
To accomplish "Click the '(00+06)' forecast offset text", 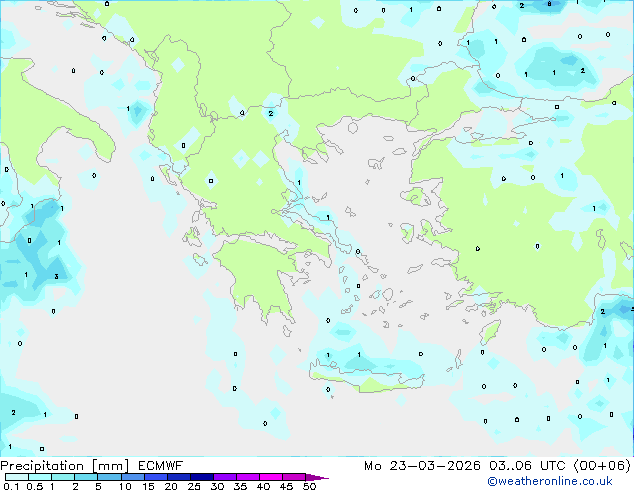I will coord(602,466).
